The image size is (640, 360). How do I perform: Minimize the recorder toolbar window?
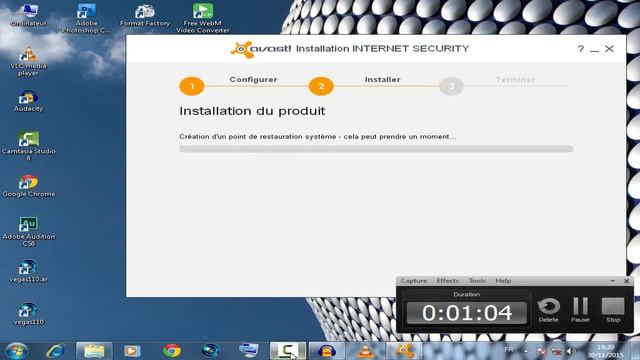click(x=612, y=281)
